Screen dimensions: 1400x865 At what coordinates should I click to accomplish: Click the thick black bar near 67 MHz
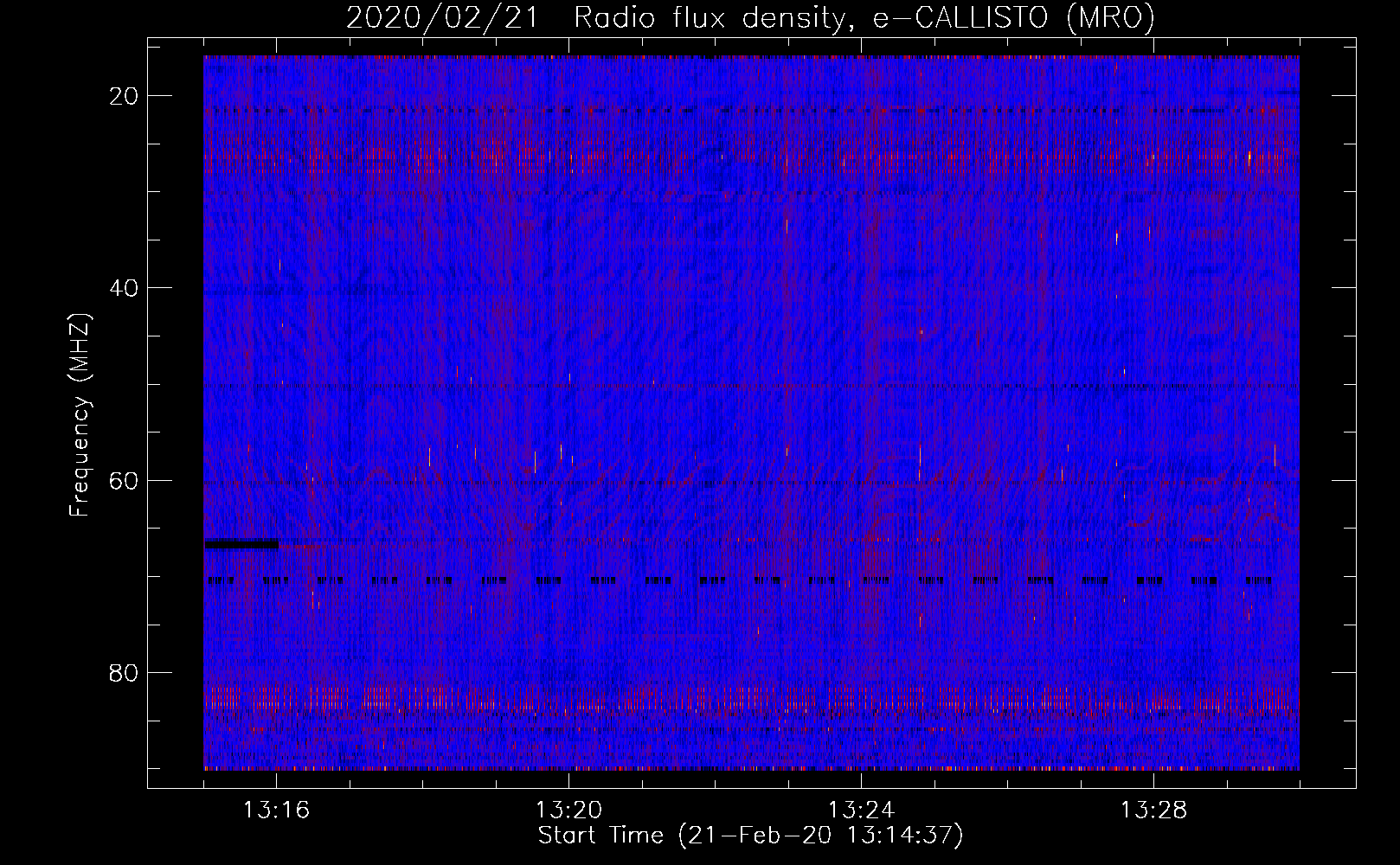point(241,544)
